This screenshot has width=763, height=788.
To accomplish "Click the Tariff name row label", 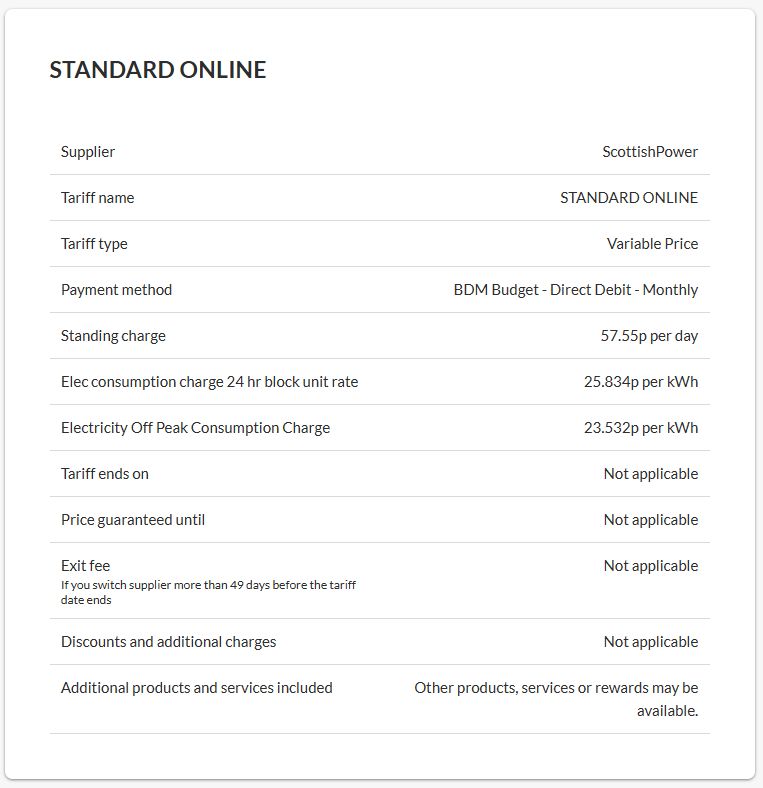I will [x=97, y=198].
